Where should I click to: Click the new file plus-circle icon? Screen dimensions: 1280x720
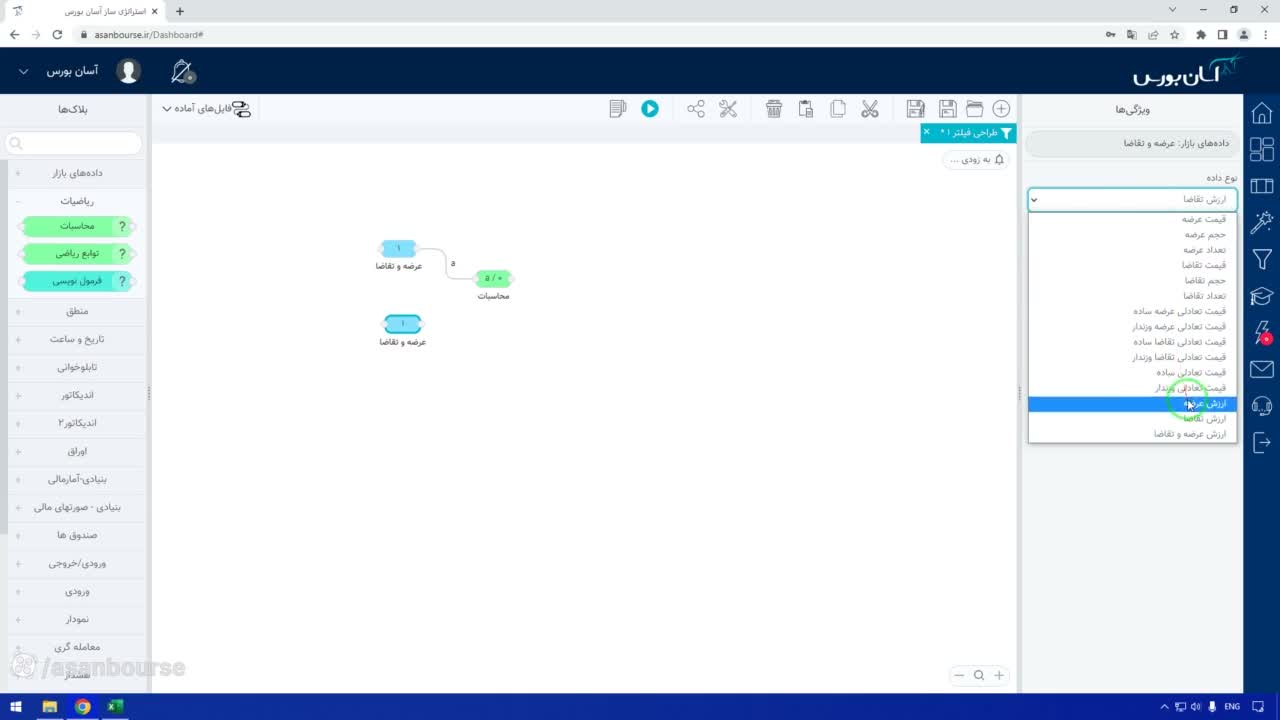coord(1001,109)
